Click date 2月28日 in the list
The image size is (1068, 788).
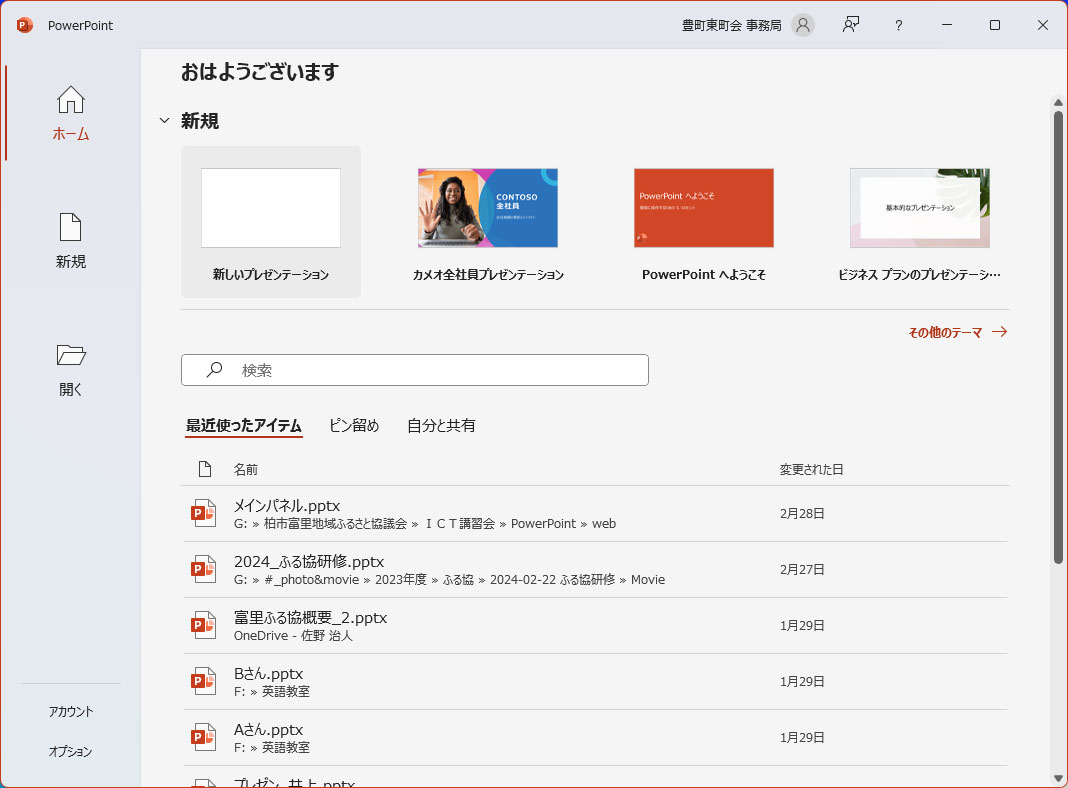[x=802, y=514]
